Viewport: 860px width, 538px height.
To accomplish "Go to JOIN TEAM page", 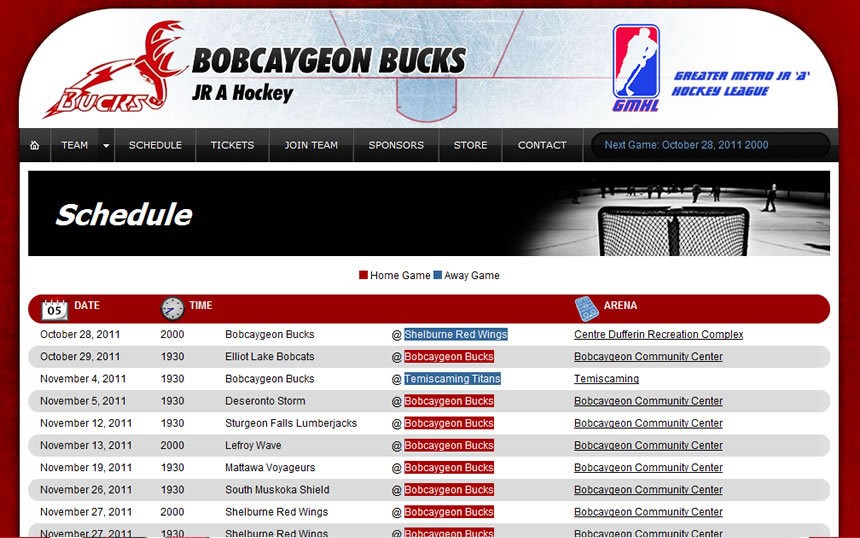I will point(311,145).
